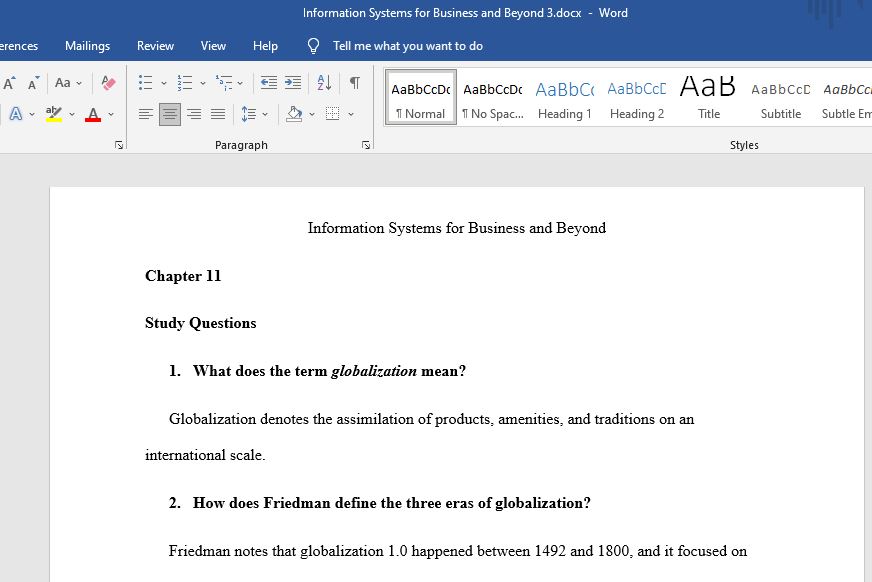Open the Change Case dropdown arrow

click(x=79, y=83)
